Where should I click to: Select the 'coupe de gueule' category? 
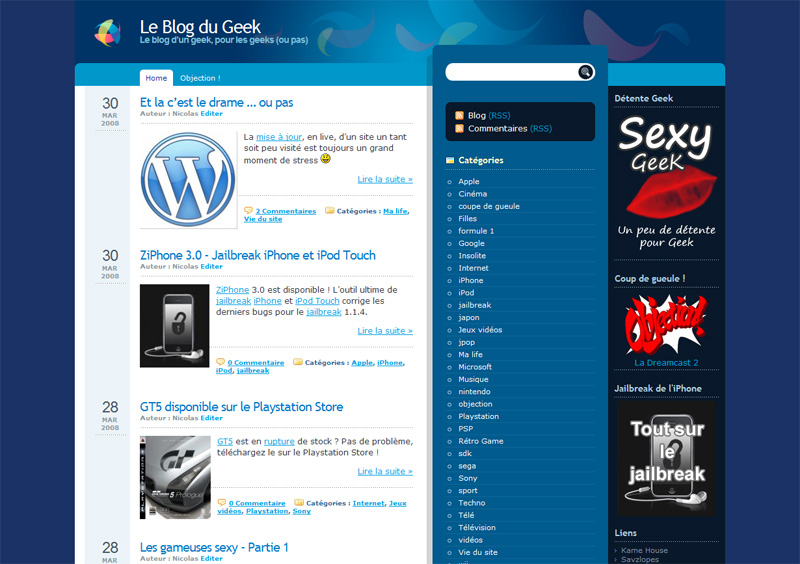coord(489,206)
